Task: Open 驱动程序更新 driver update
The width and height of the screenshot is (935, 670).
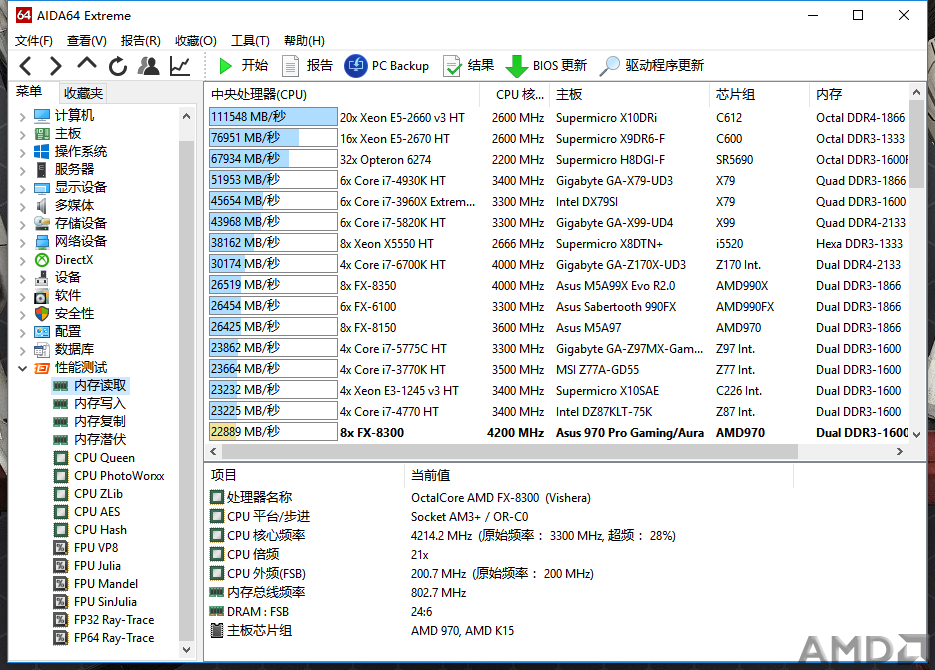Action: point(652,66)
